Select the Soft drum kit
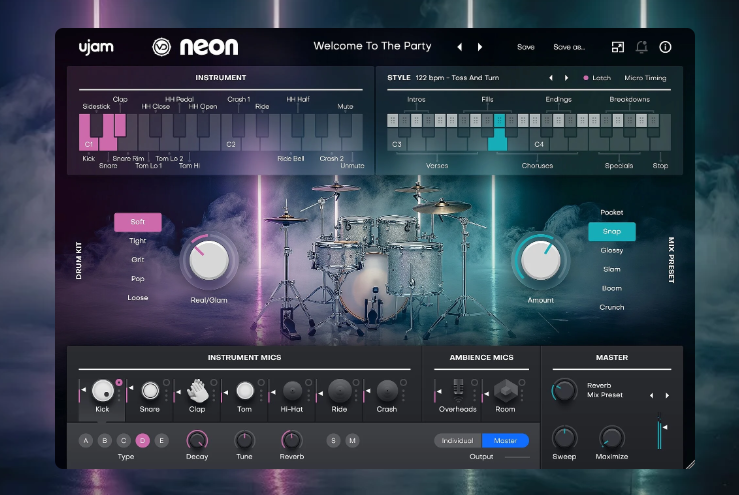This screenshot has height=495, width=739. coord(138,222)
